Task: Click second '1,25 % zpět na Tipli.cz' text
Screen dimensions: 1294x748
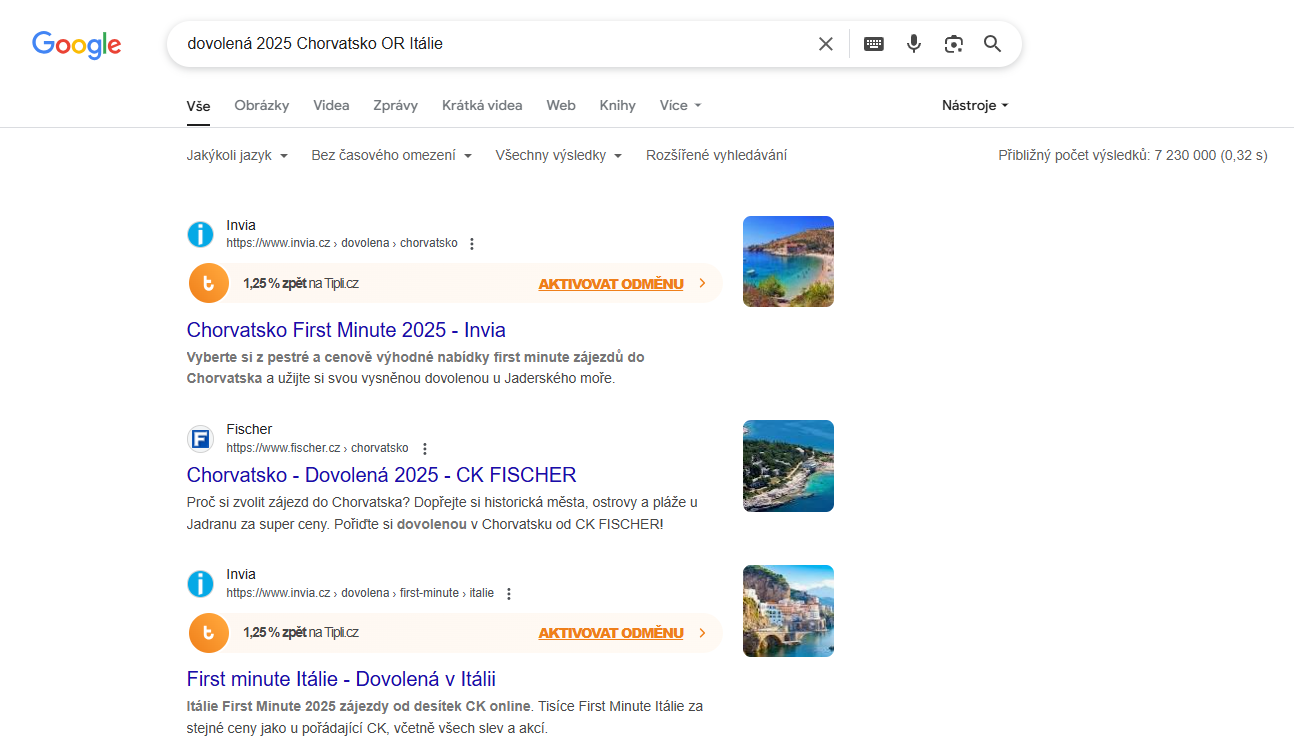Action: point(301,633)
